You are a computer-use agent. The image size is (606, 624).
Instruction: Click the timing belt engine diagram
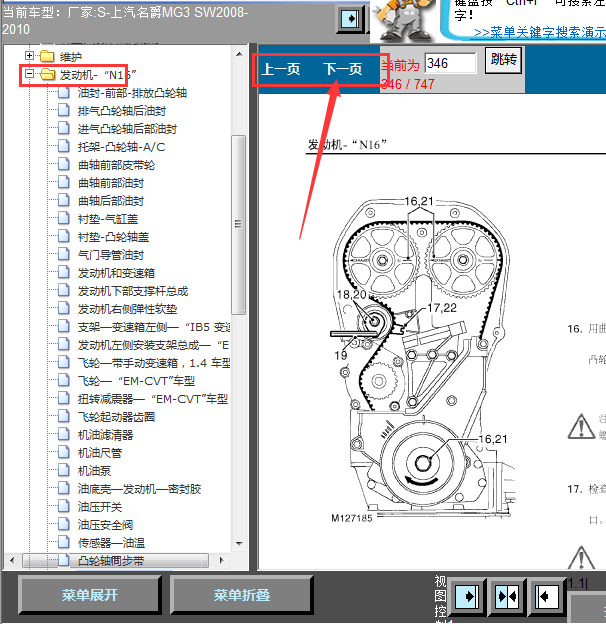pos(422,361)
